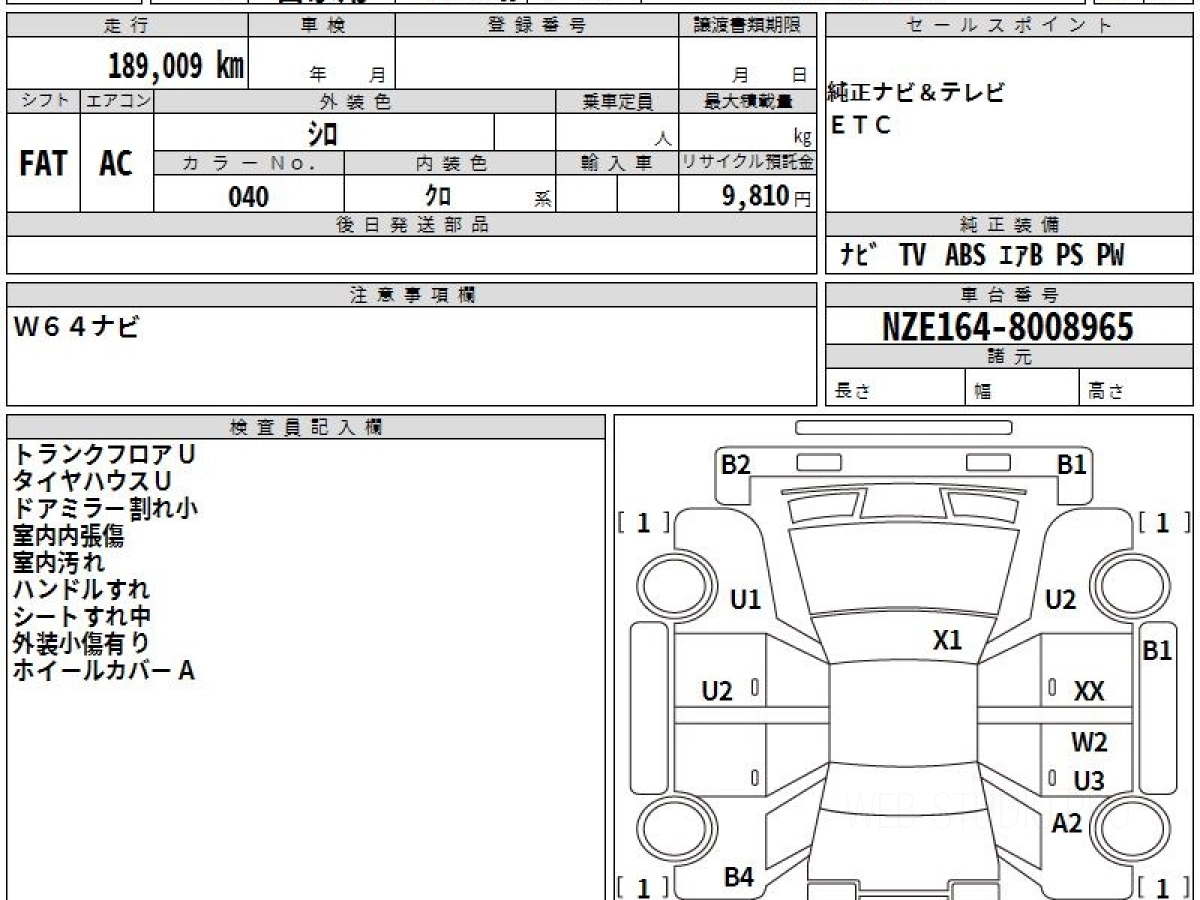Select the inspector note トランクフロアU

point(104,454)
